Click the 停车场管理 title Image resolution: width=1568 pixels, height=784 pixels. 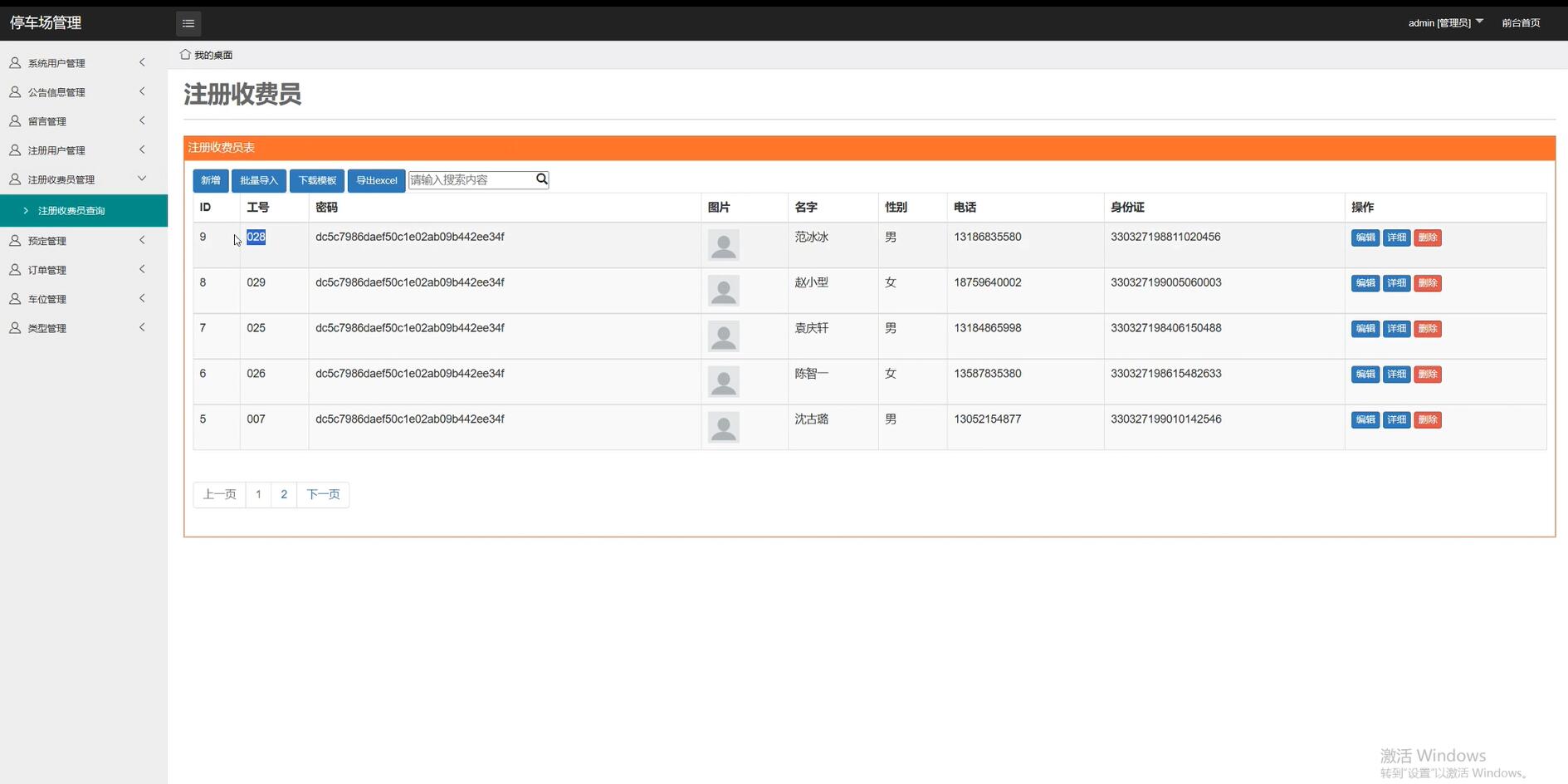pos(46,22)
